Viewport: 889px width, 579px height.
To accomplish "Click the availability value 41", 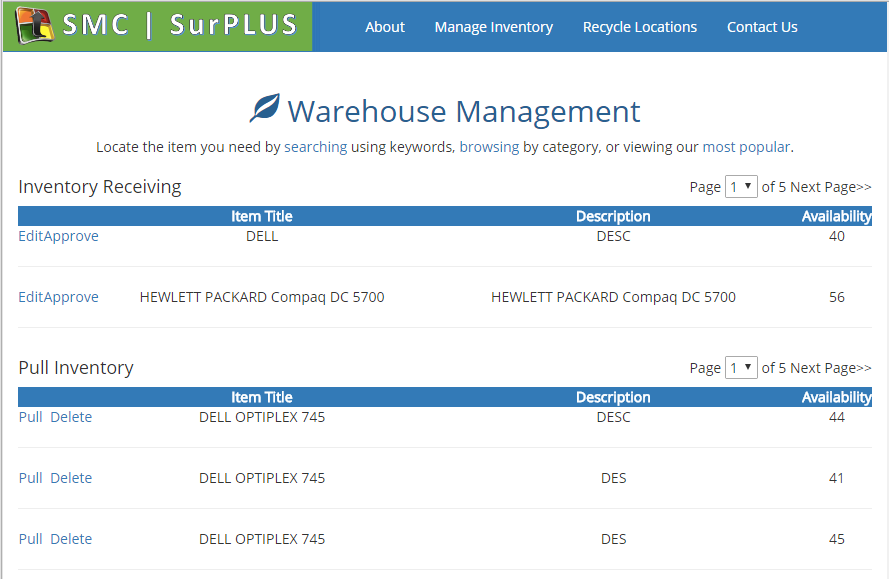I will (837, 477).
